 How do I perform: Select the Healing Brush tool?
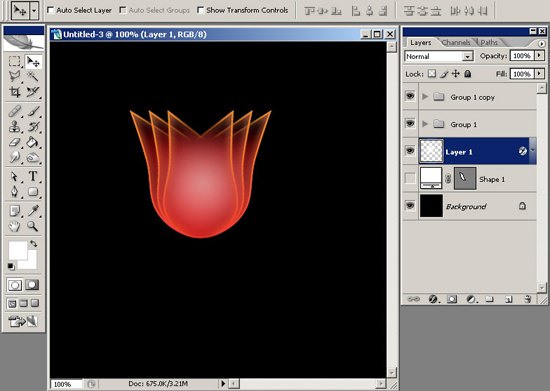coord(15,111)
